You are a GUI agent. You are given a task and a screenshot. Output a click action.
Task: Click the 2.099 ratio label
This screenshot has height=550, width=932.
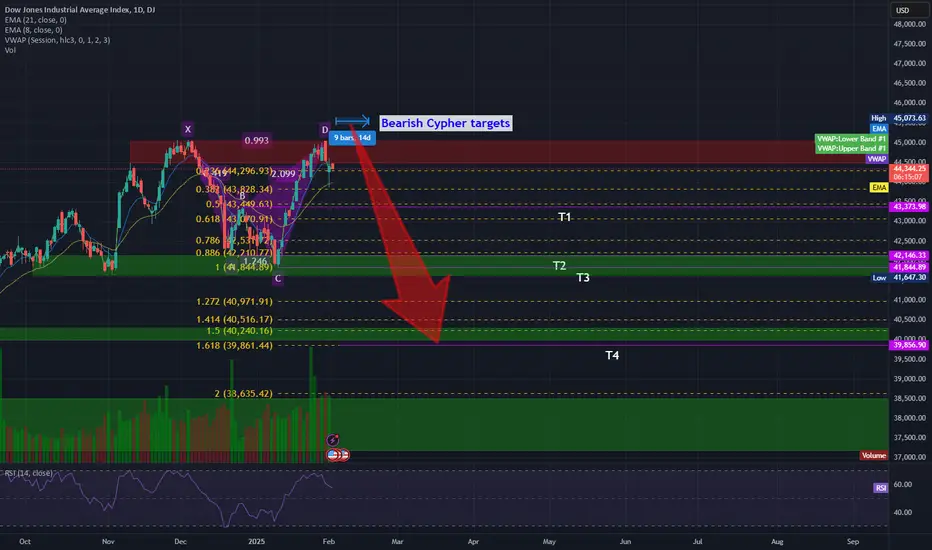[283, 174]
